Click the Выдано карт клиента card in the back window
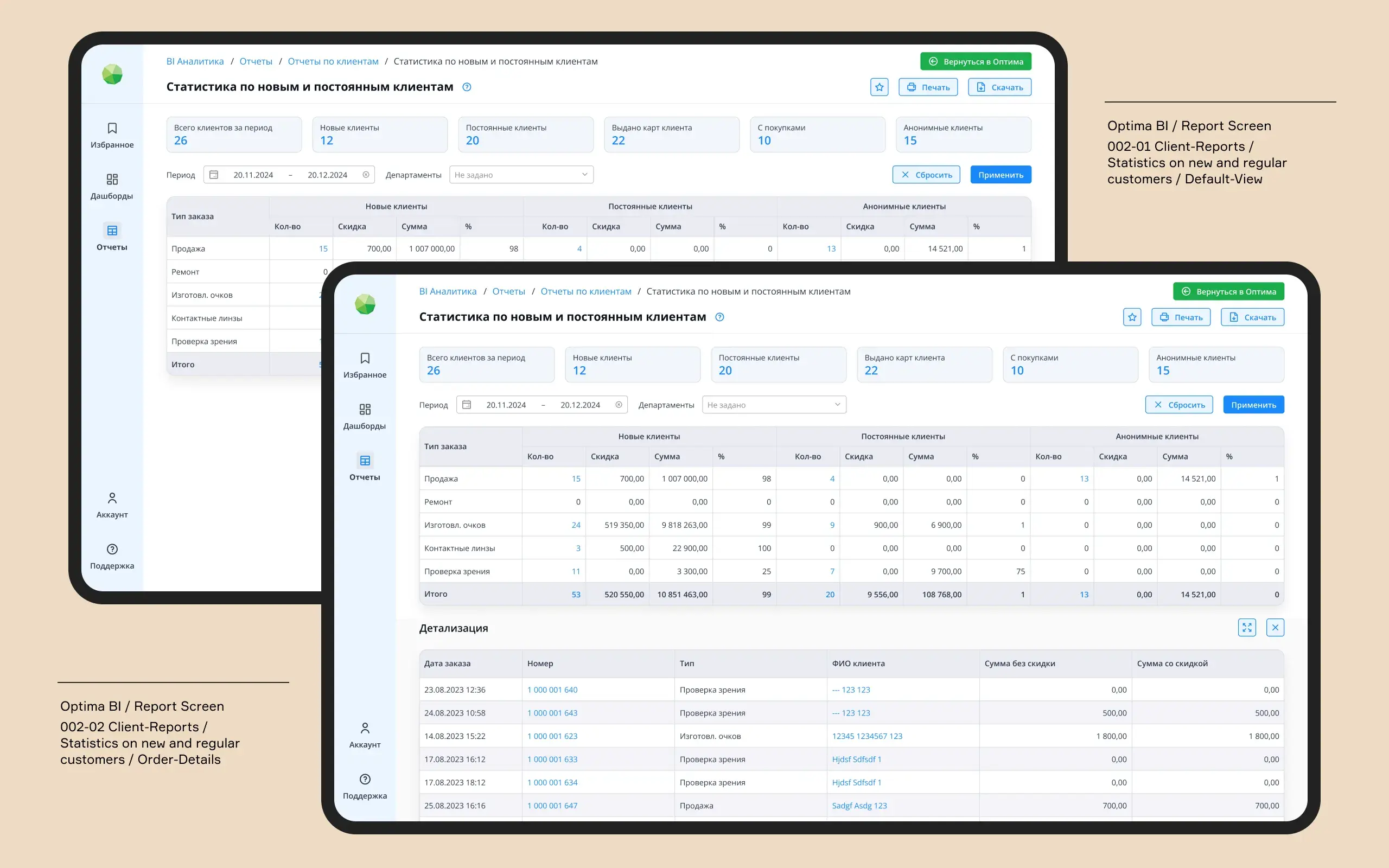This screenshot has height=868, width=1389. click(672, 135)
